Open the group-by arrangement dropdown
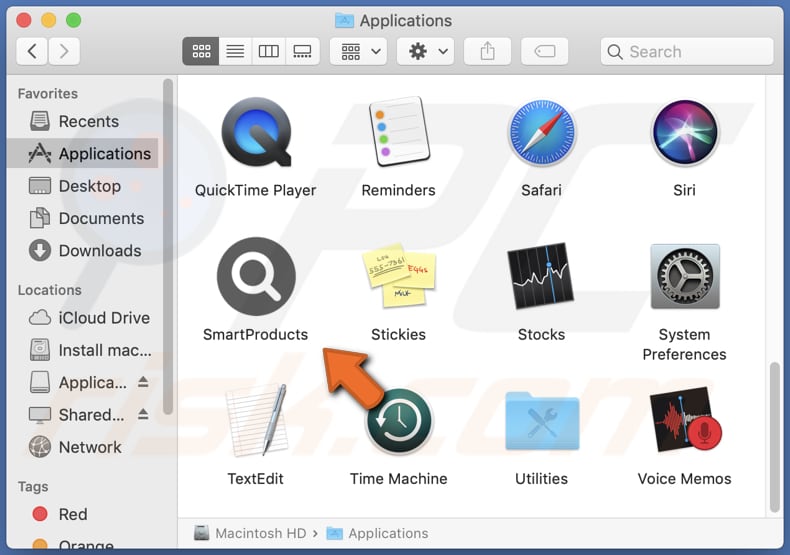Image resolution: width=790 pixels, height=555 pixels. (x=359, y=51)
